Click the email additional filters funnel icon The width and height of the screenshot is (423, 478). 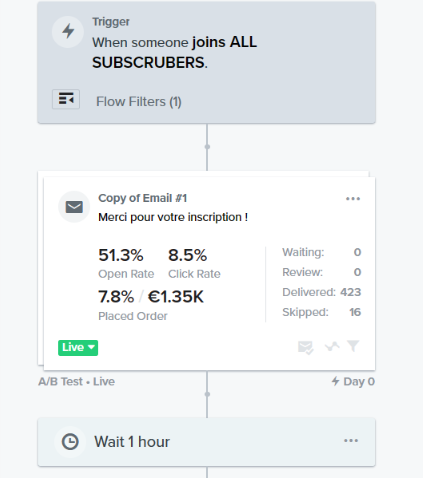[x=353, y=346]
